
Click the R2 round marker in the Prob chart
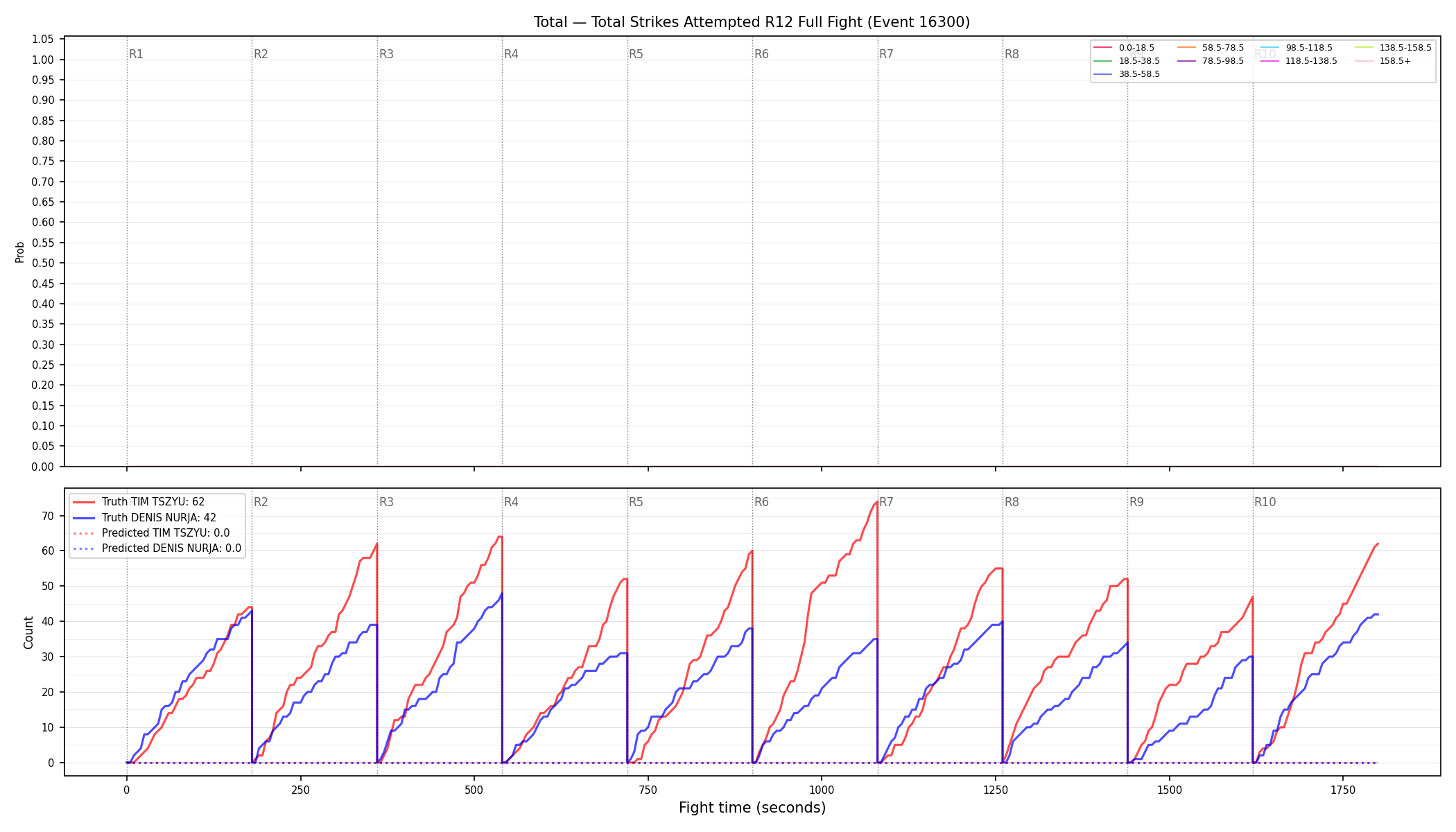(x=261, y=54)
